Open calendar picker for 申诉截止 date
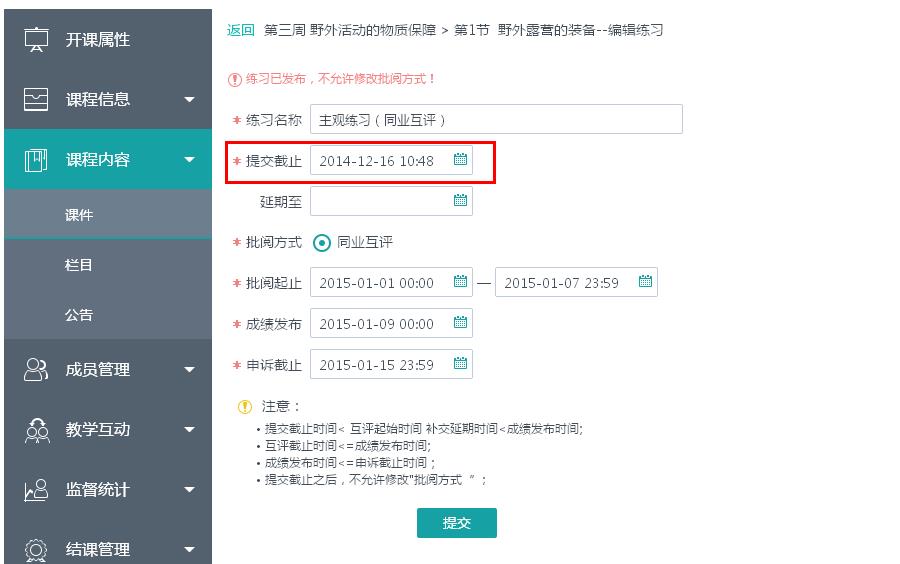Viewport: 900px width, 564px height. click(460, 364)
